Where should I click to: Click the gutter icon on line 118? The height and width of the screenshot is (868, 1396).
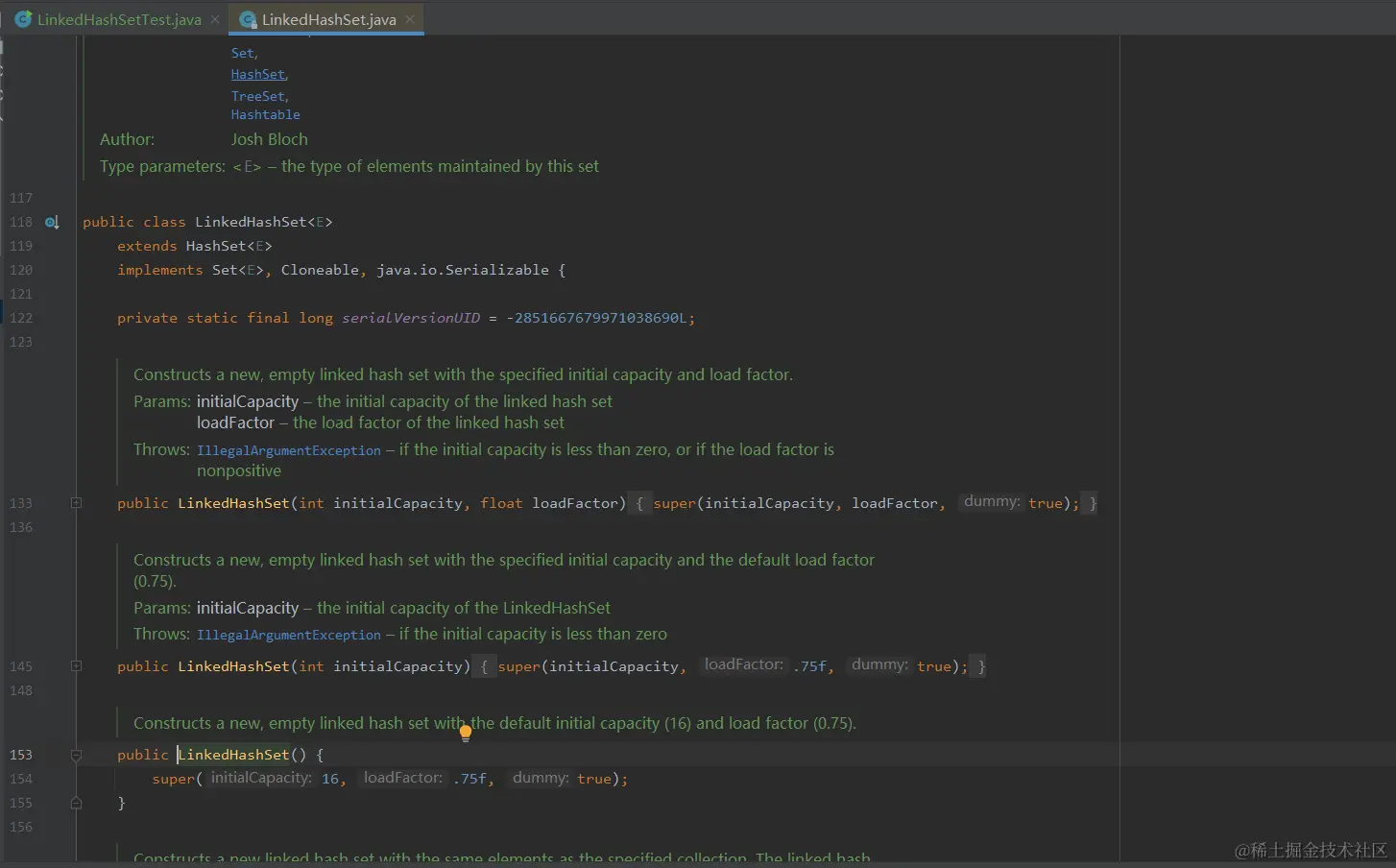52,222
